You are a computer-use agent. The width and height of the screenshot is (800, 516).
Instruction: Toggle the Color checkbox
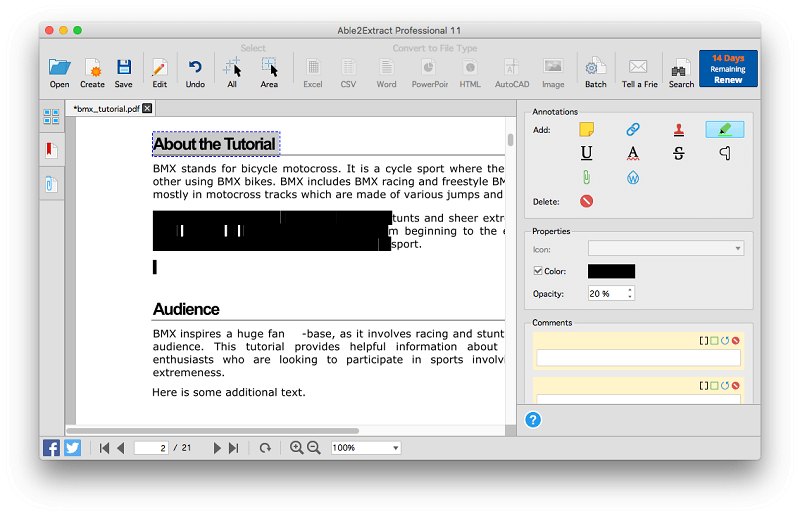[x=538, y=271]
